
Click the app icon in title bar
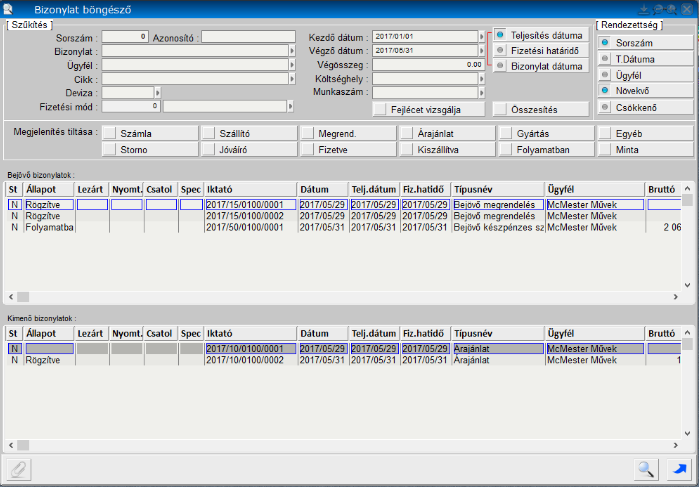pos(9,9)
